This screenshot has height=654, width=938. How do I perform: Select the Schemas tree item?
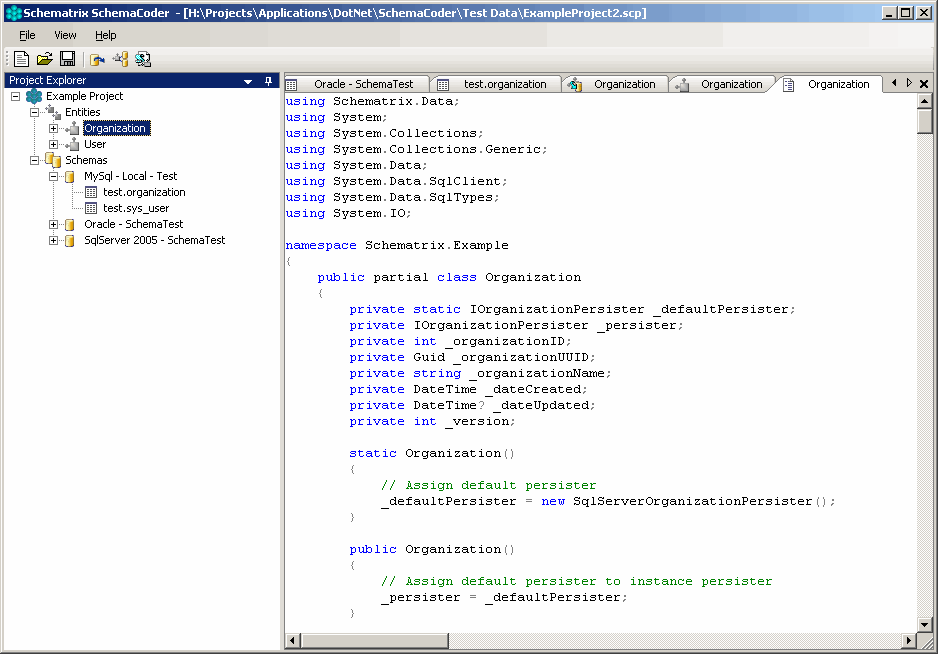(x=86, y=160)
